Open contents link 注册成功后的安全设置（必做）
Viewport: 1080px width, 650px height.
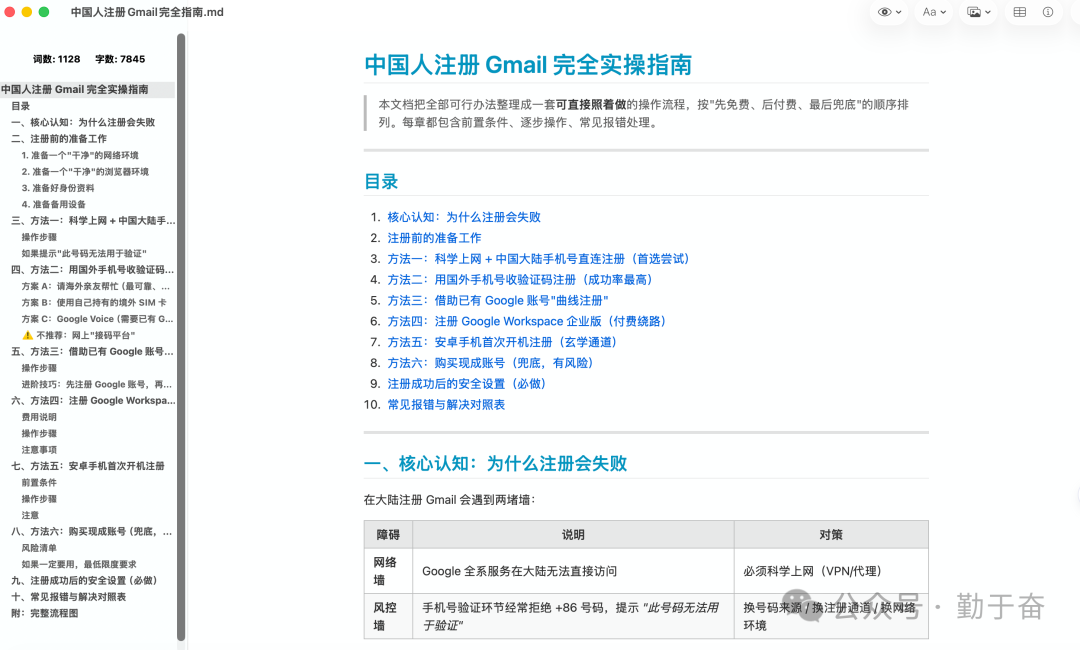point(467,384)
